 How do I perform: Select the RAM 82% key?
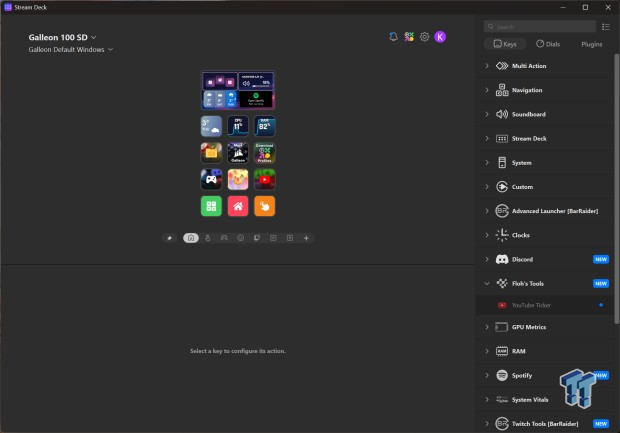(264, 126)
